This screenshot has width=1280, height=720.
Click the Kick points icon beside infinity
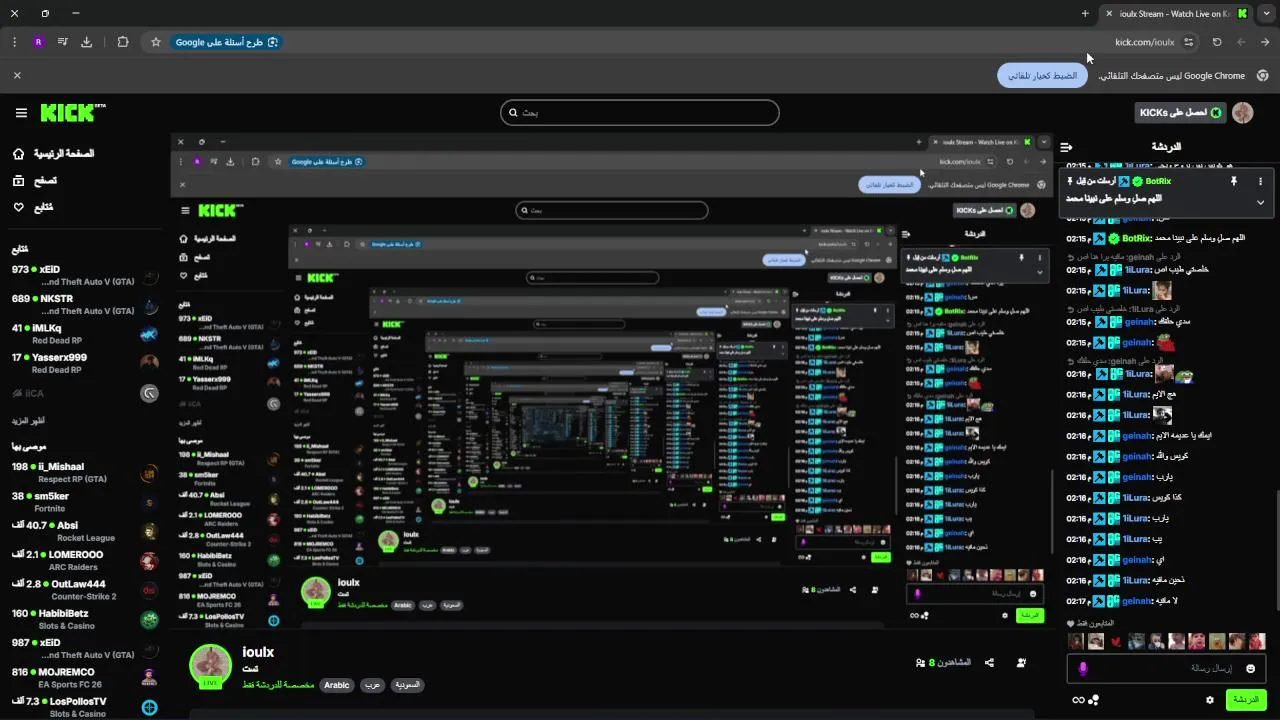click(1094, 700)
